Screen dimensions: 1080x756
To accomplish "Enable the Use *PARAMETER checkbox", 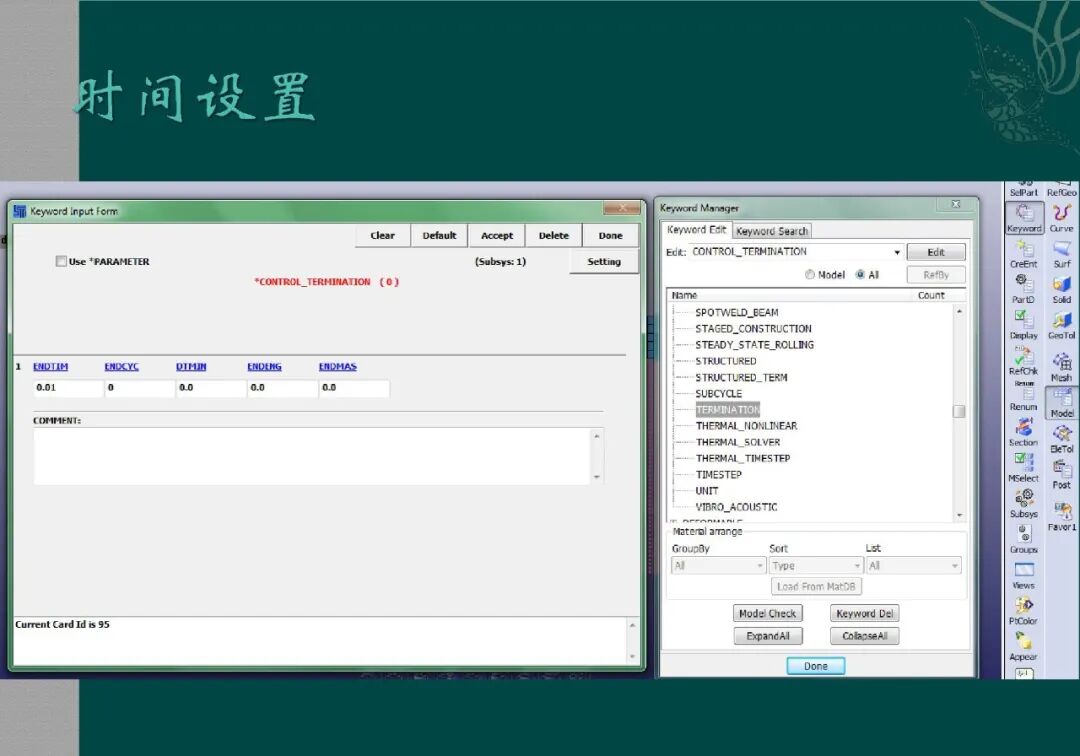I will click(x=61, y=261).
